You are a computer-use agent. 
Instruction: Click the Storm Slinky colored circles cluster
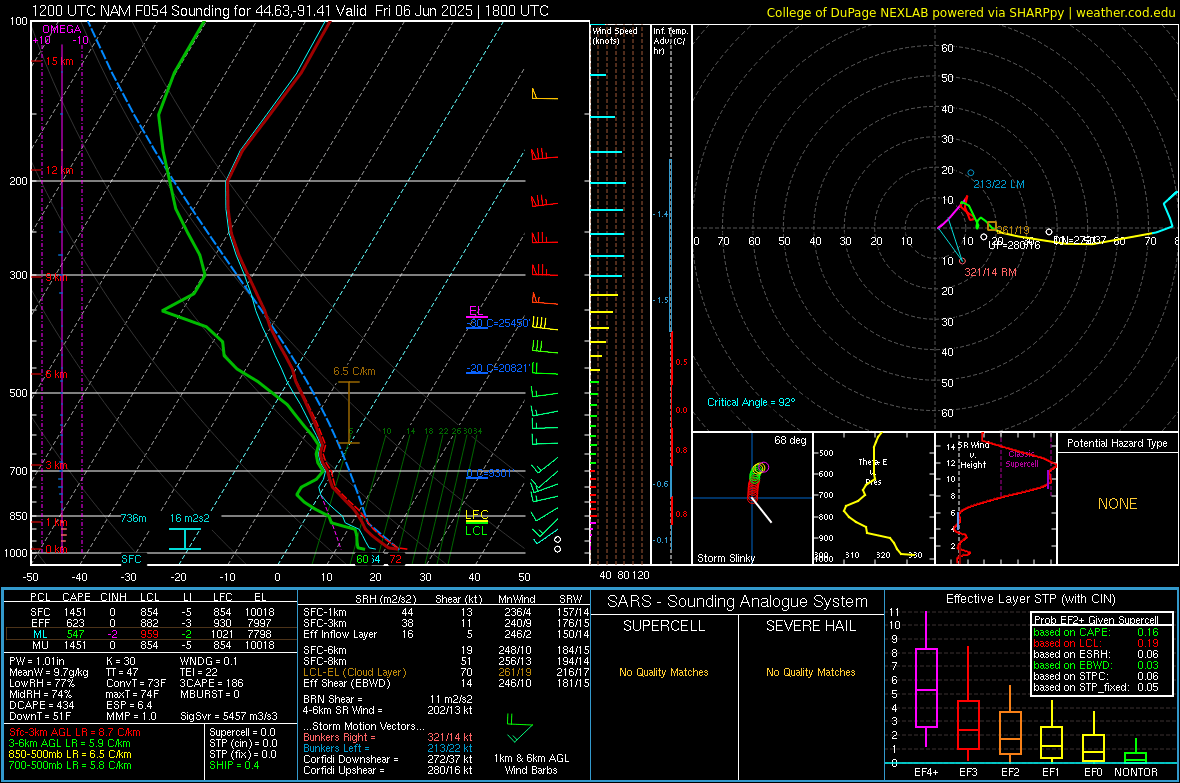tap(757, 481)
